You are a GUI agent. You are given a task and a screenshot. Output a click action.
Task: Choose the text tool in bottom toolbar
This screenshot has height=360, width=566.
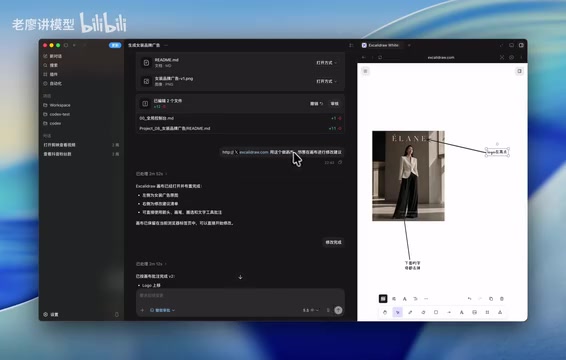pyautogui.click(x=462, y=312)
